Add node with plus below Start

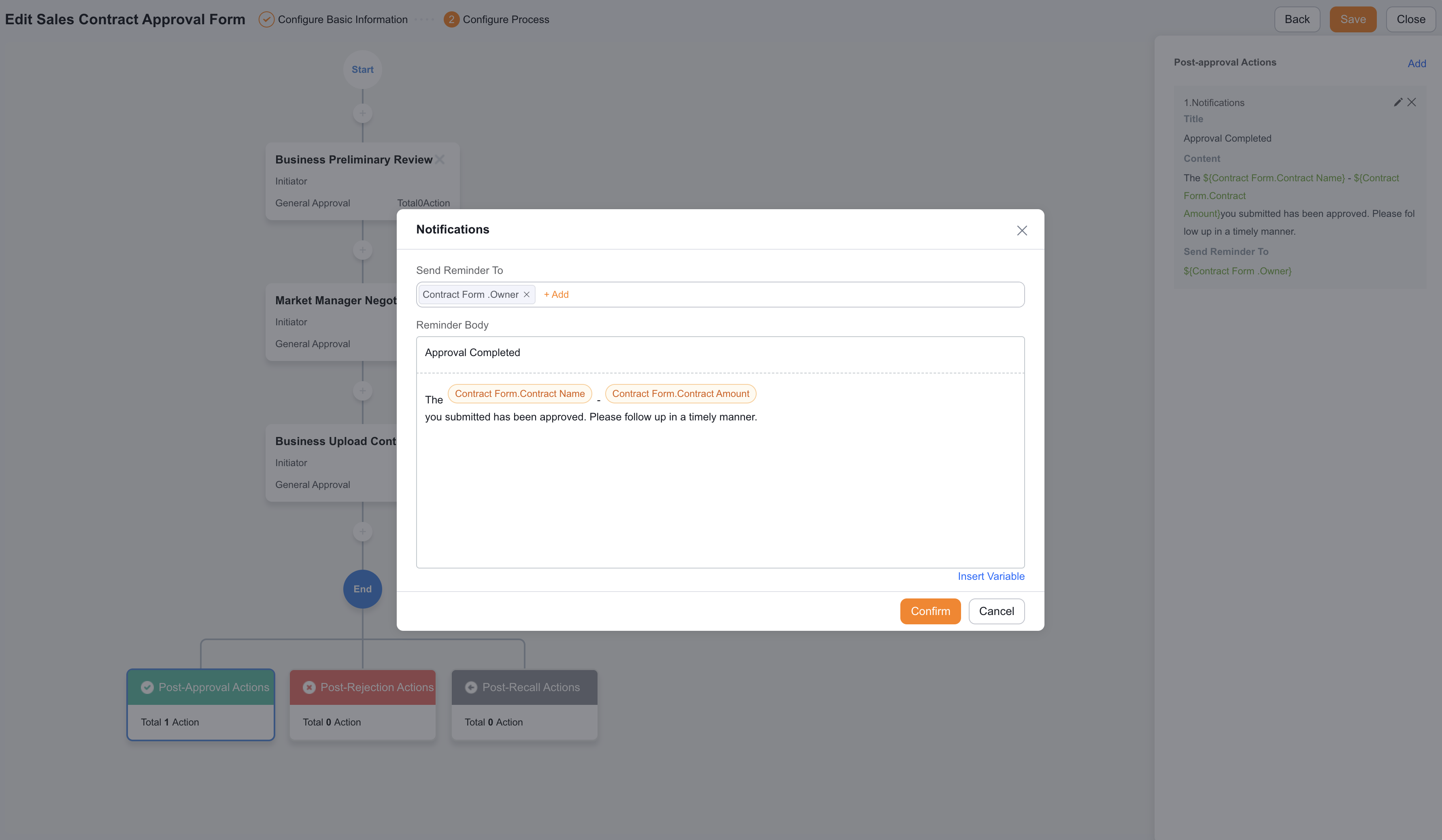(362, 113)
